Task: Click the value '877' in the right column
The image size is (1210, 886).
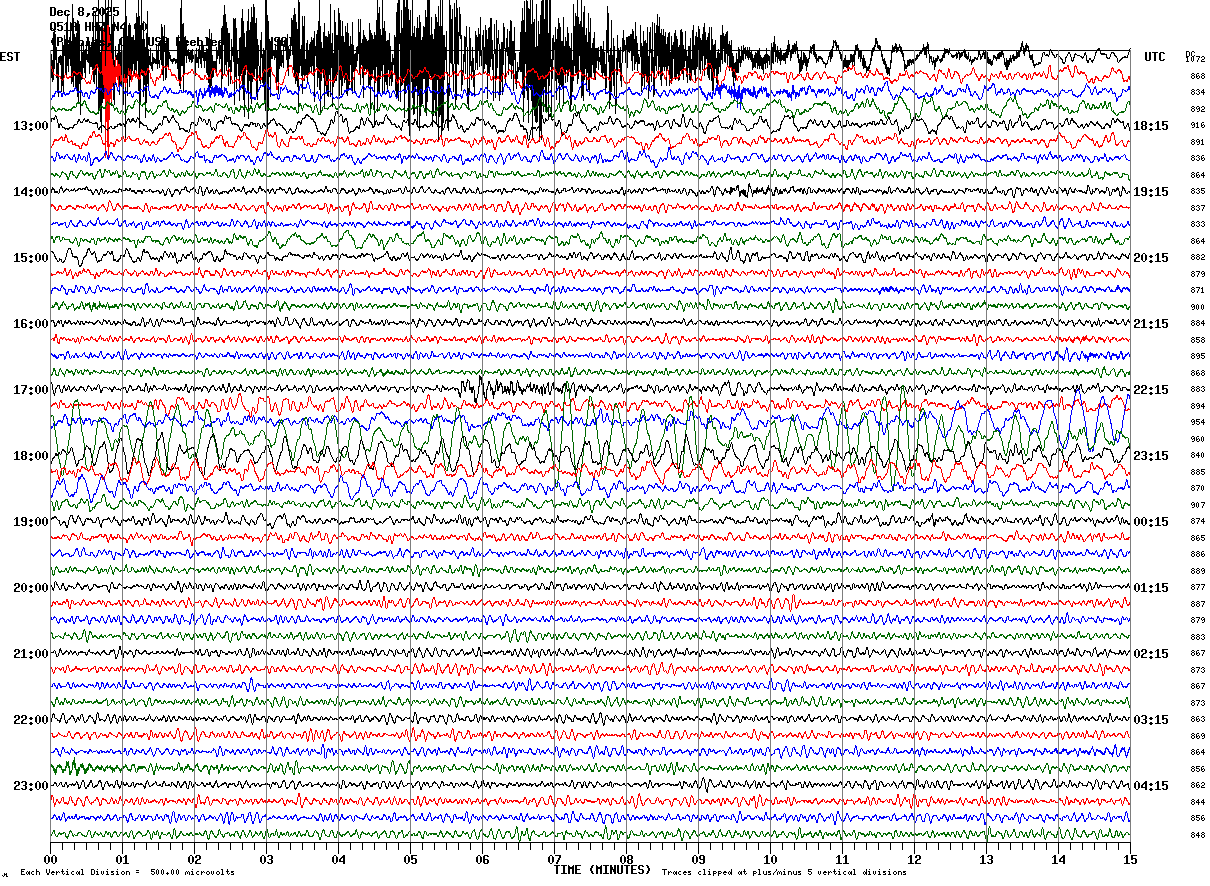Action: click(1197, 588)
